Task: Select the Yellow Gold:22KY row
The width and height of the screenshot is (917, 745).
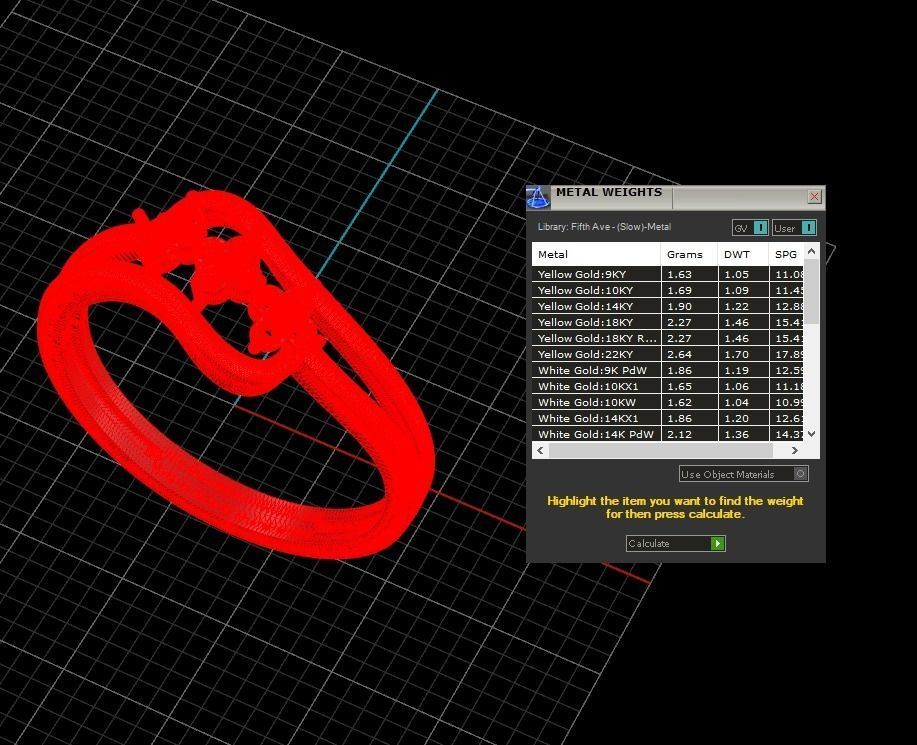Action: tap(667, 354)
